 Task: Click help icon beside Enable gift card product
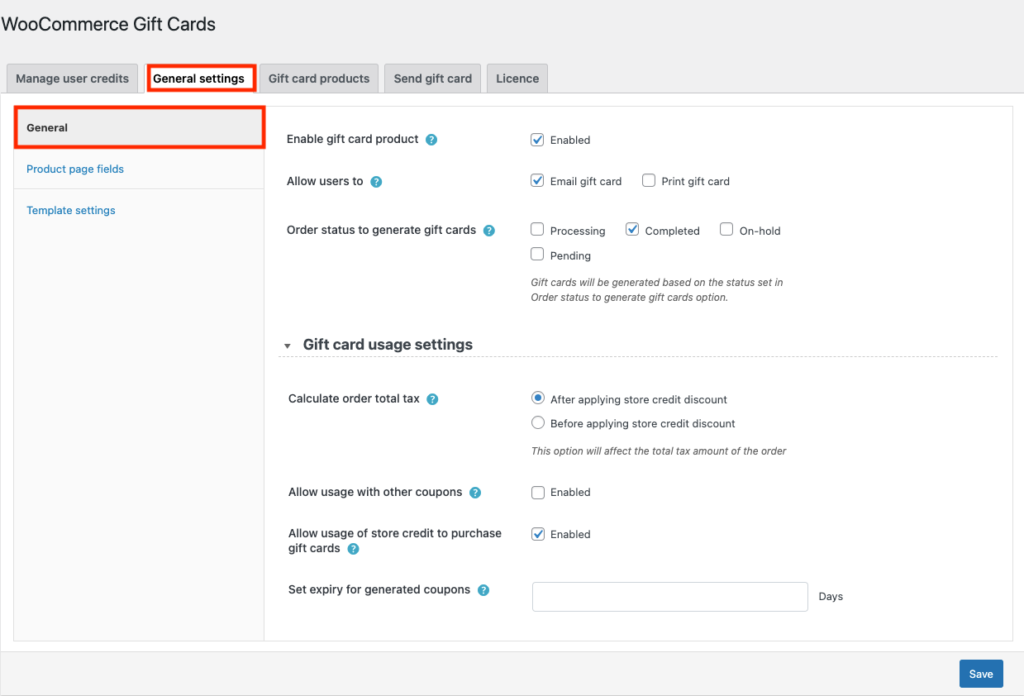click(431, 140)
